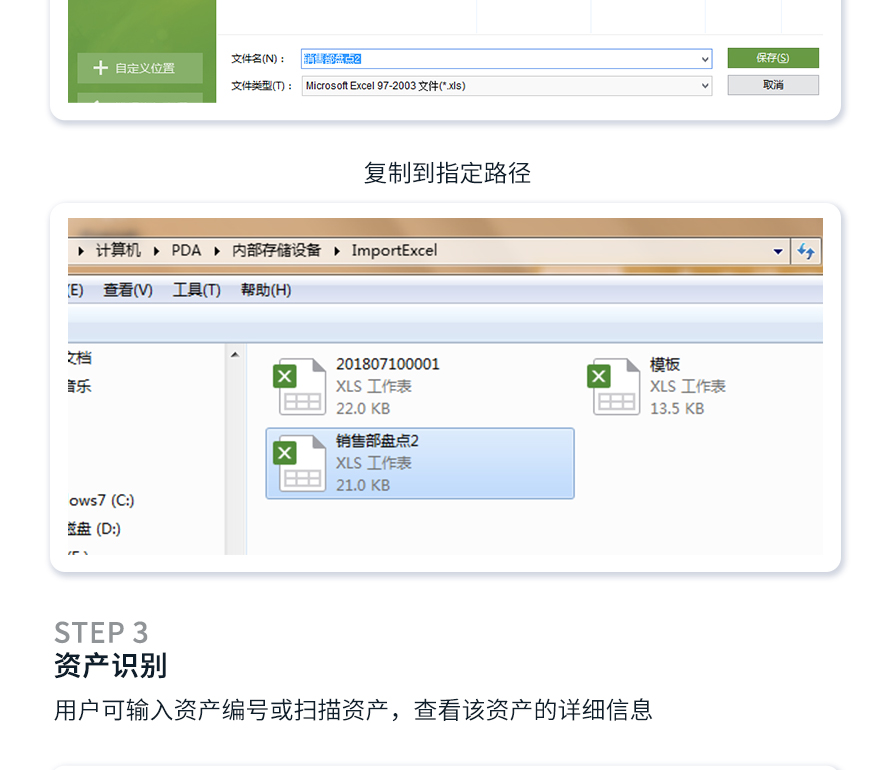This screenshot has height=770, width=890.
Task: Click the 自定义位置 add location button
Action: pos(140,68)
